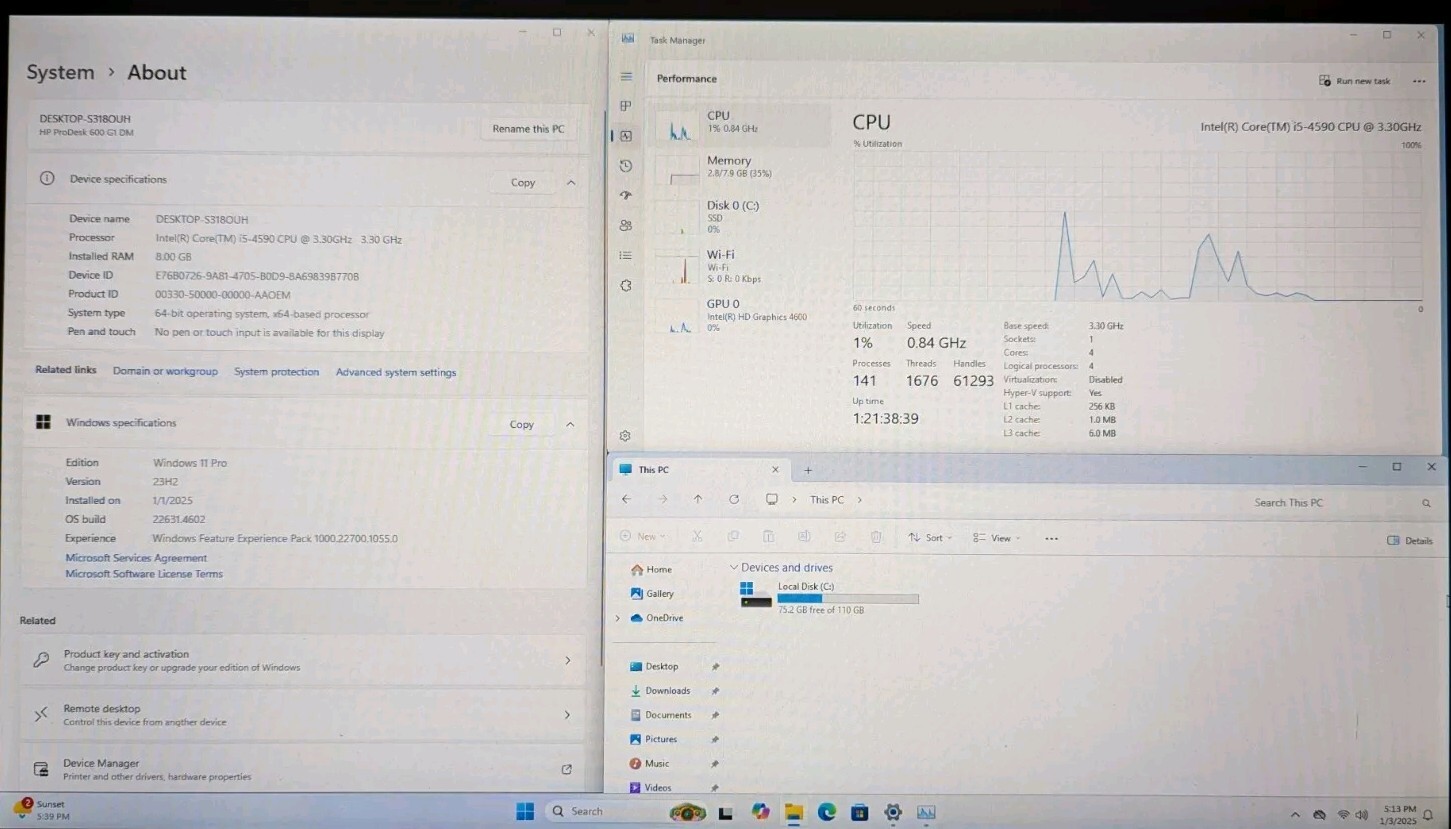Open the View dropdown in File Explorer
The width and height of the screenshot is (1451, 829).
(x=996, y=538)
